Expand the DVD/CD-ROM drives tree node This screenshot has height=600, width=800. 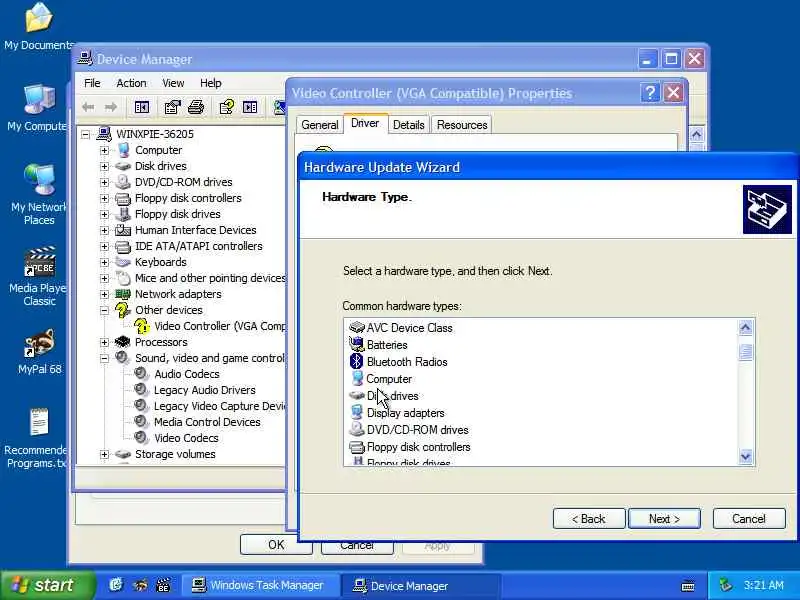104,182
